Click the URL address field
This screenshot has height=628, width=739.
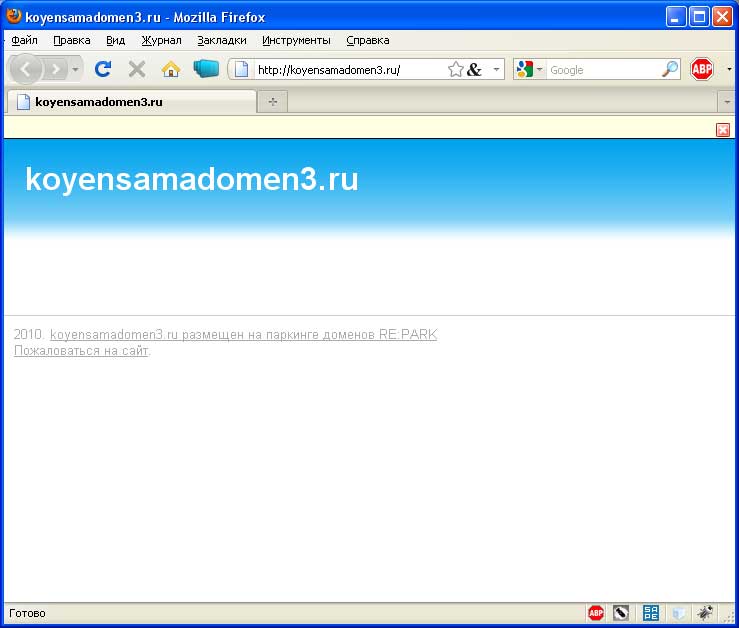click(x=350, y=70)
